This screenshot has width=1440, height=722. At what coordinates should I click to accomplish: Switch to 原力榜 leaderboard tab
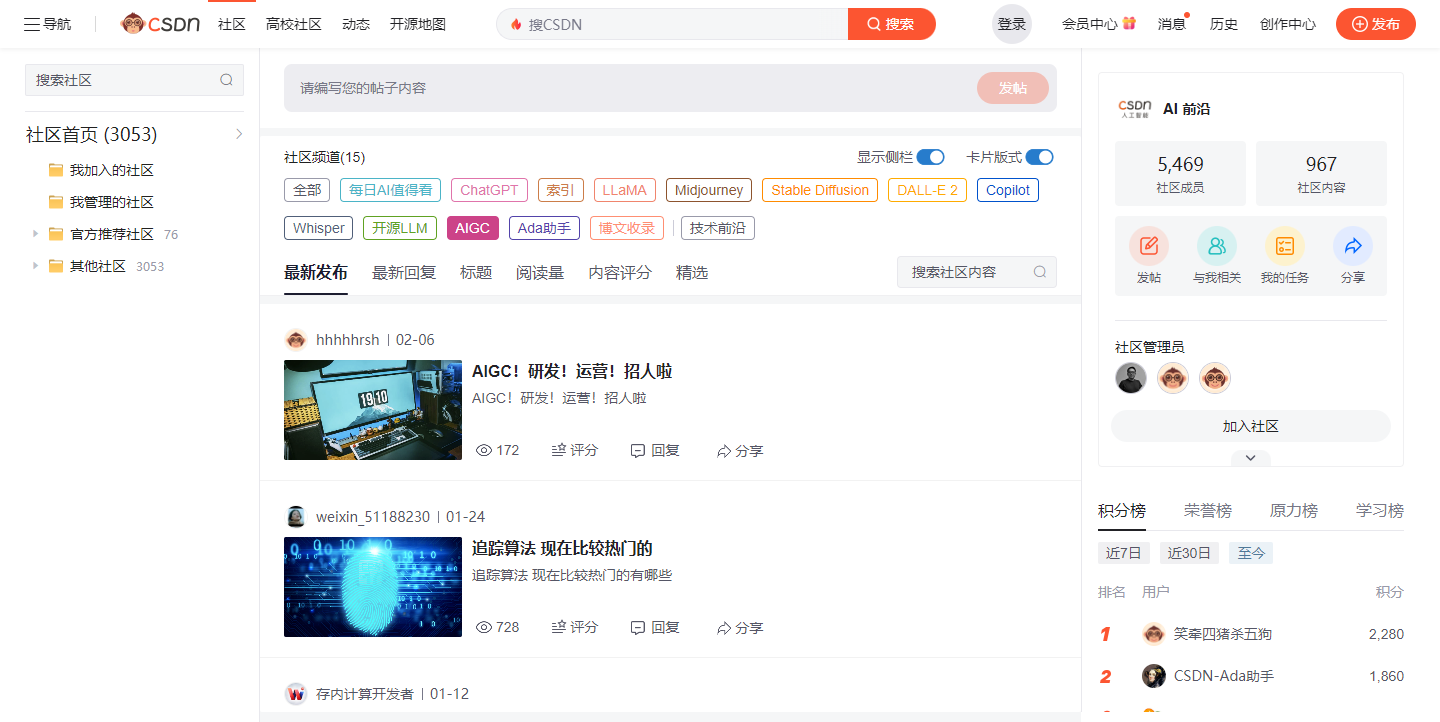pos(1294,510)
